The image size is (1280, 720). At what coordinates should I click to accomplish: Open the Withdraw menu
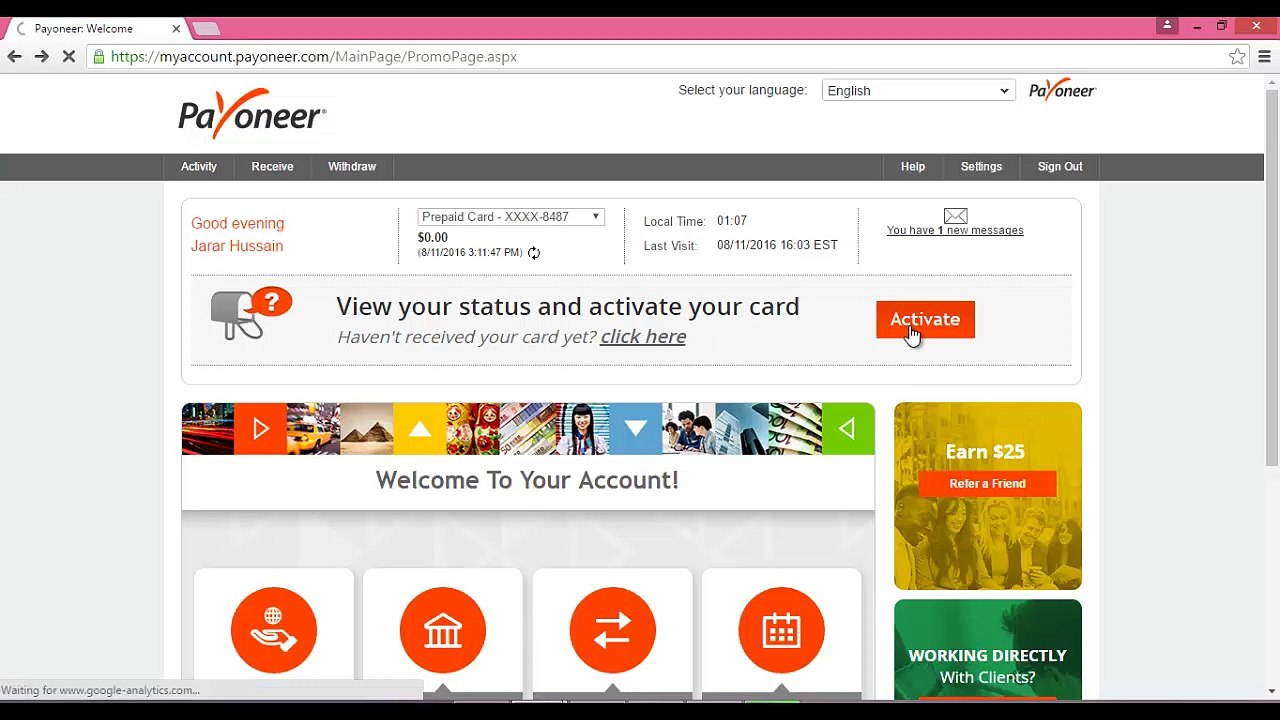coord(352,167)
